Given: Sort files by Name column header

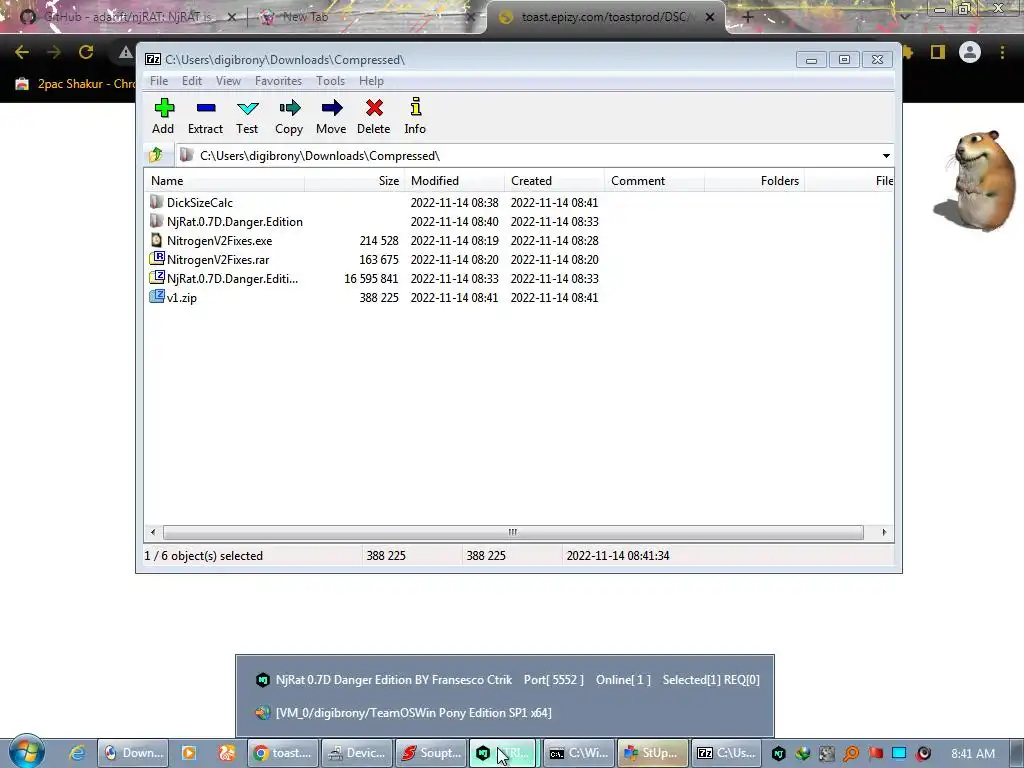Looking at the screenshot, I should 224,181.
